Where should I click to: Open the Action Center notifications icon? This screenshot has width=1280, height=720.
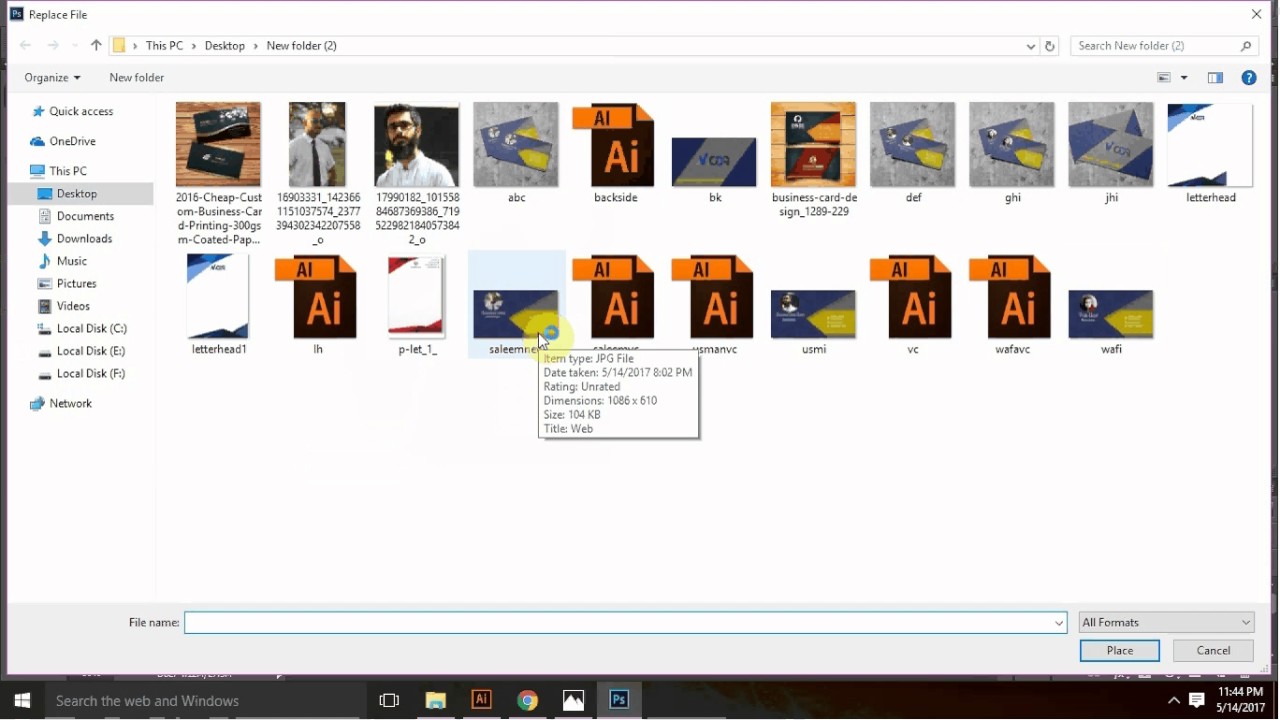pyautogui.click(x=1196, y=701)
